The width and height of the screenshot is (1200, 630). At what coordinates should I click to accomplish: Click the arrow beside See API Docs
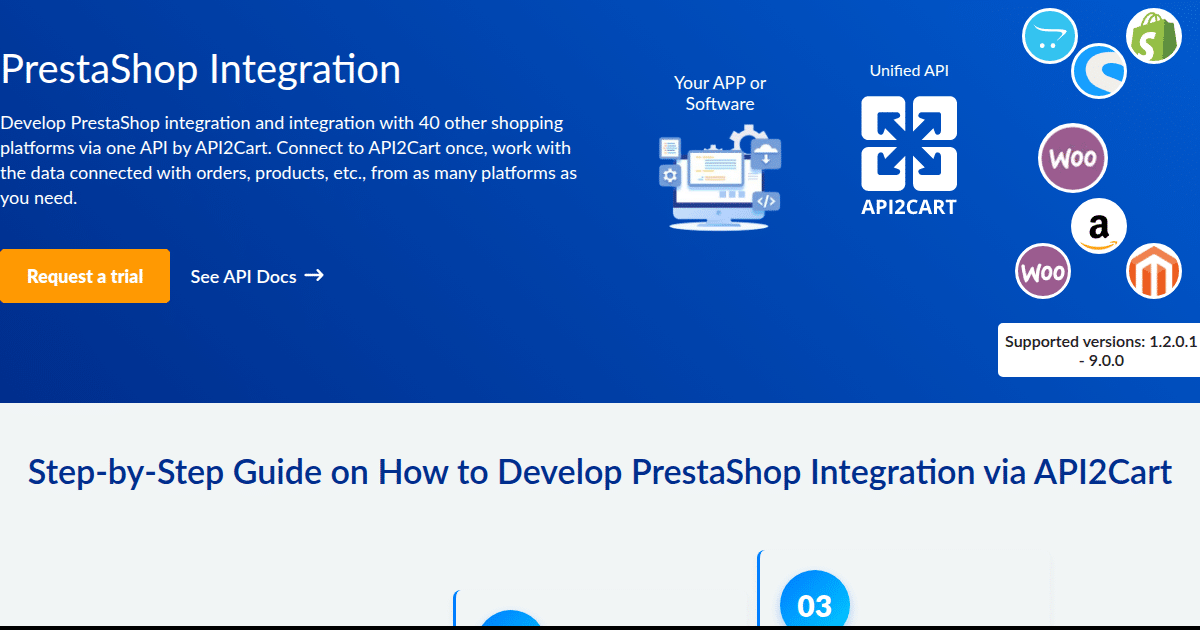pyautogui.click(x=314, y=276)
